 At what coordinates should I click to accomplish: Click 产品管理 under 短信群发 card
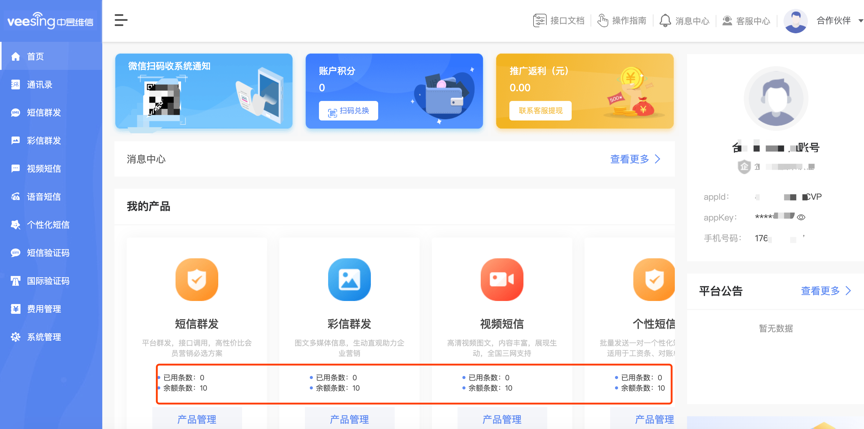tap(197, 419)
